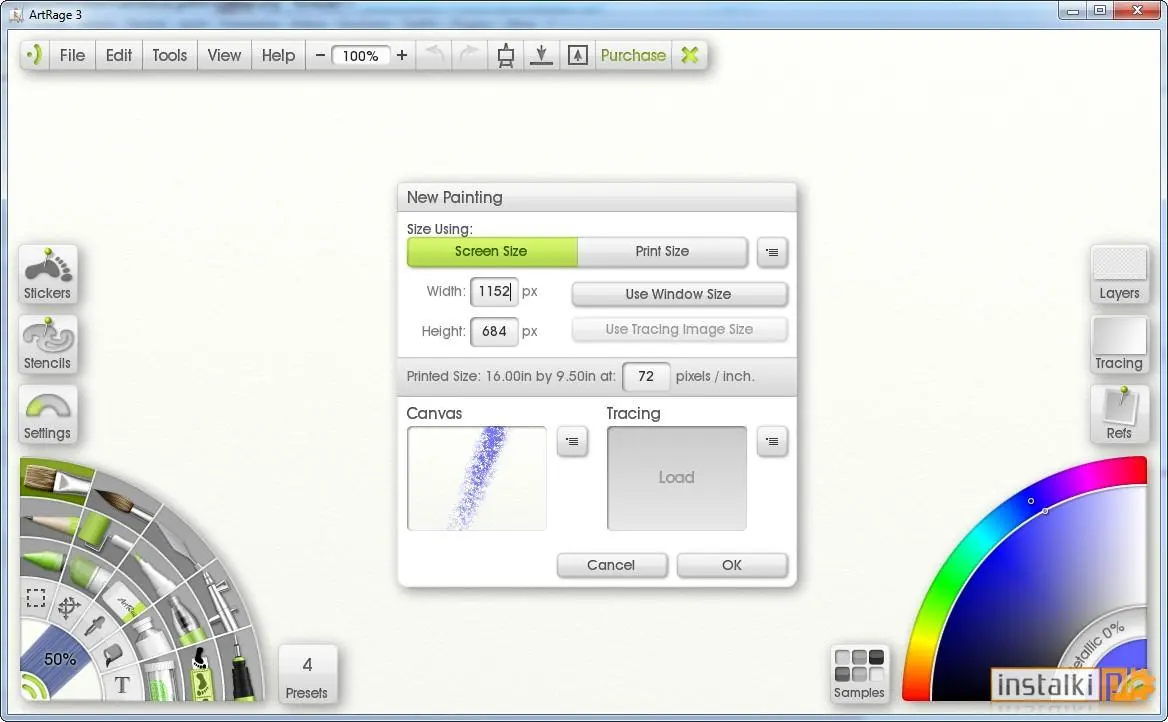Select the Text tool in tool wheel

(x=122, y=685)
